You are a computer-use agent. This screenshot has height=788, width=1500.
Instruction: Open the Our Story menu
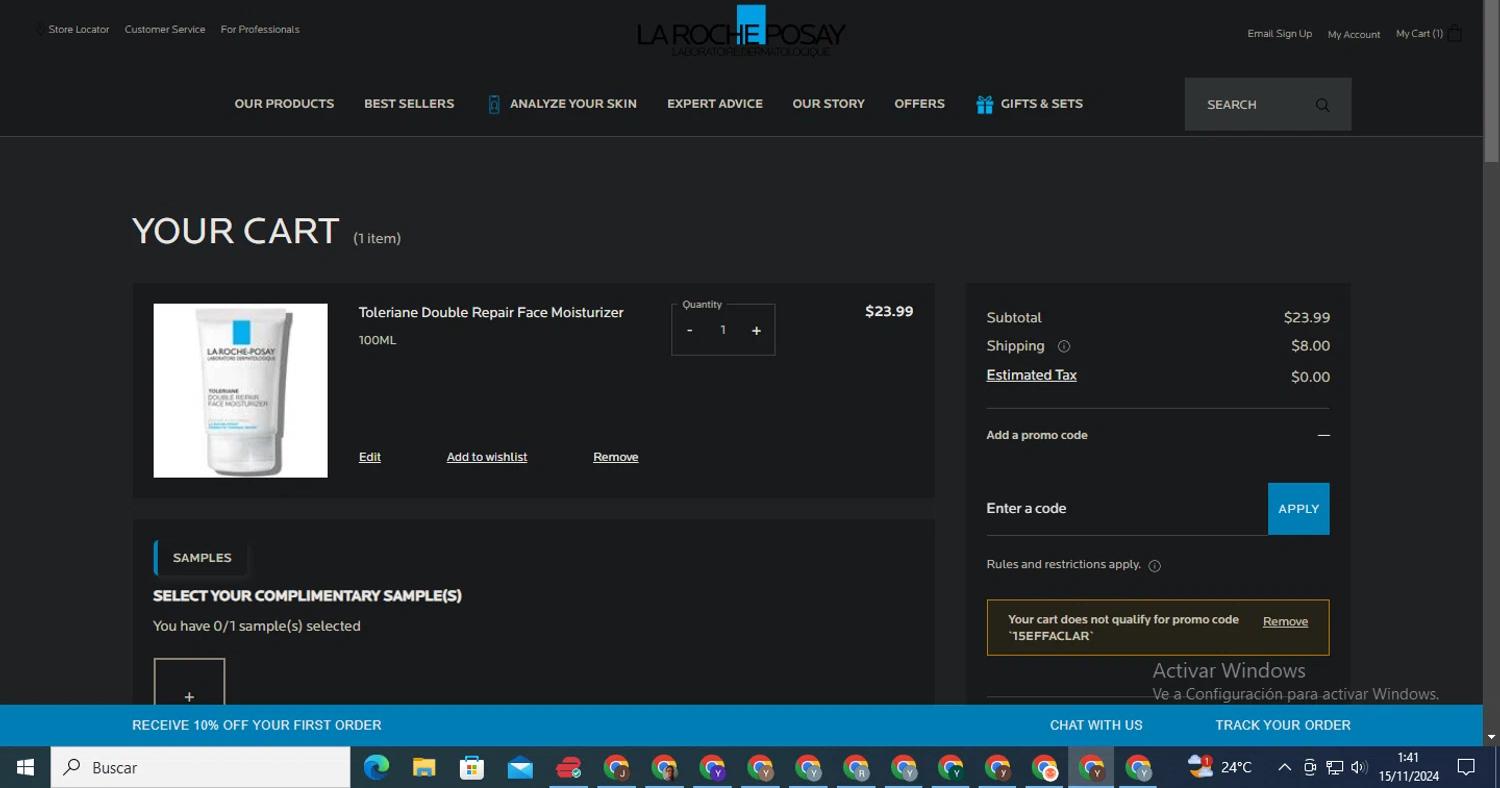point(828,104)
